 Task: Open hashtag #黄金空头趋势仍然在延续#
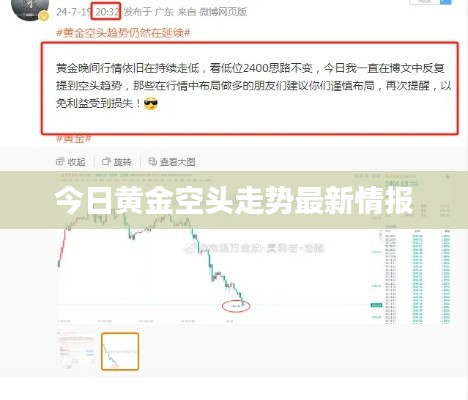(x=123, y=33)
